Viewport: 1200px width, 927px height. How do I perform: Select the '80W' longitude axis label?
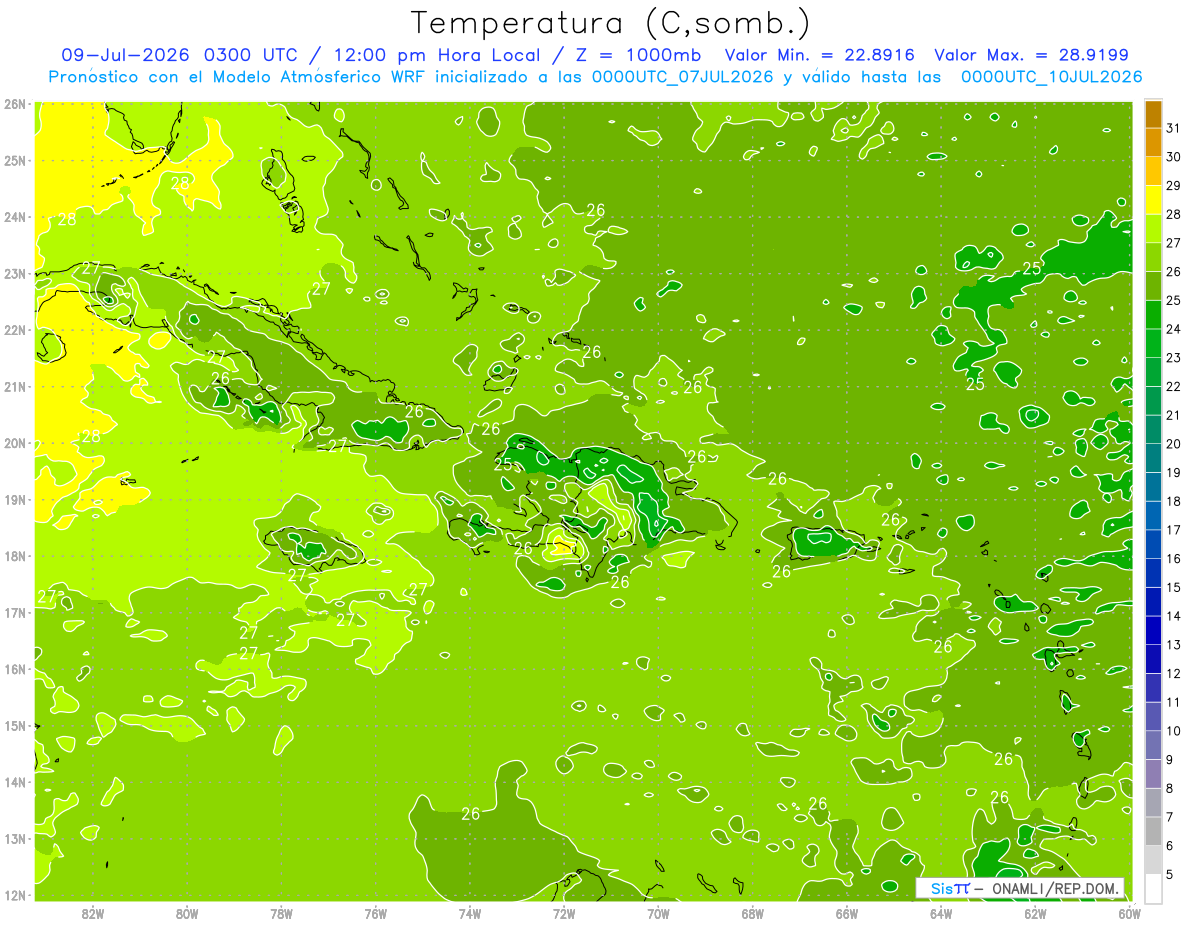186,913
